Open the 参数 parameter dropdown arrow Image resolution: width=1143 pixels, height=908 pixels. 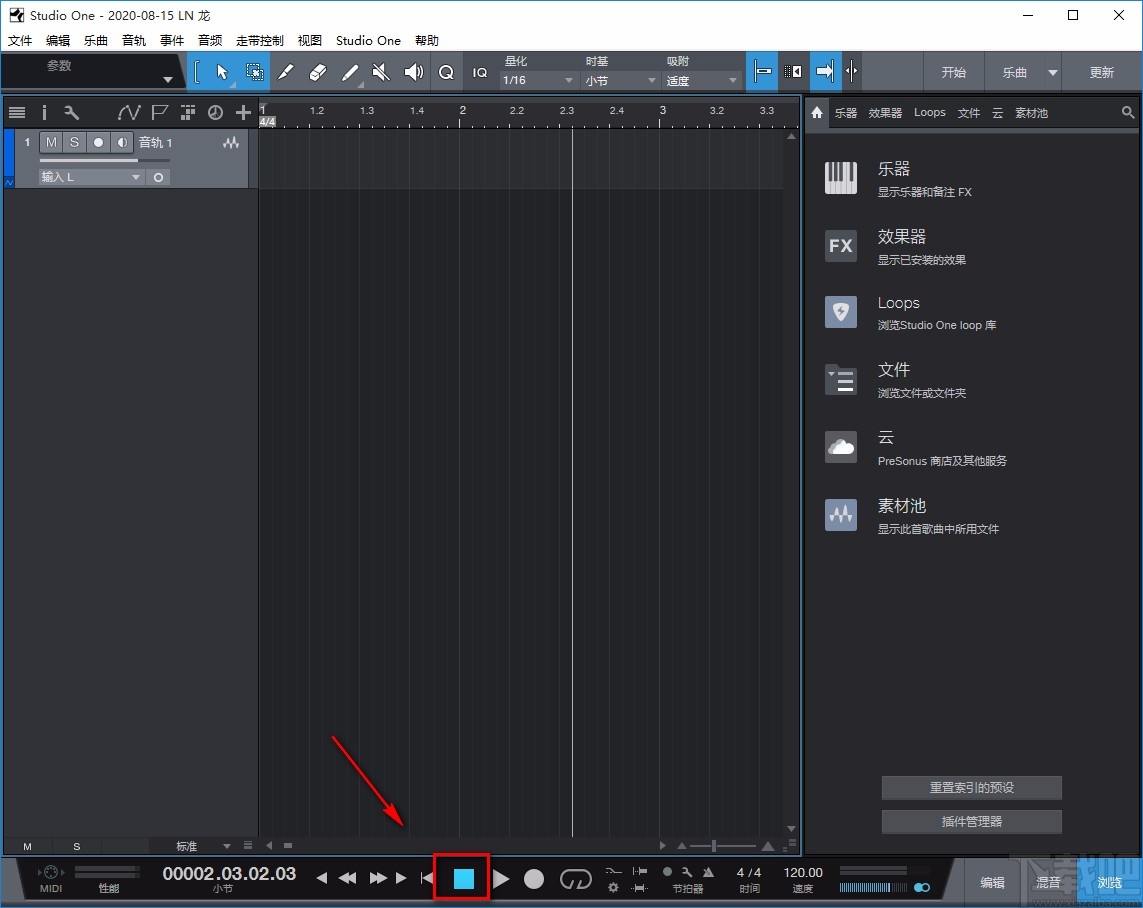click(168, 79)
